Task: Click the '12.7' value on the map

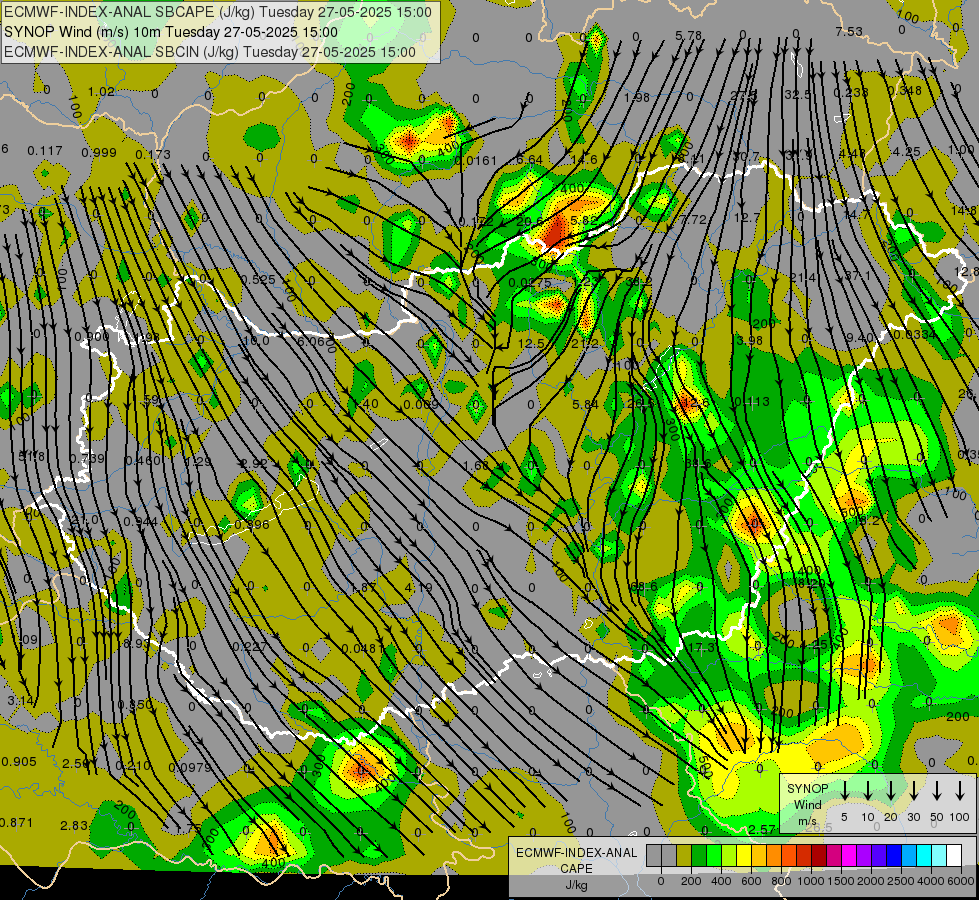Action: coord(747,217)
